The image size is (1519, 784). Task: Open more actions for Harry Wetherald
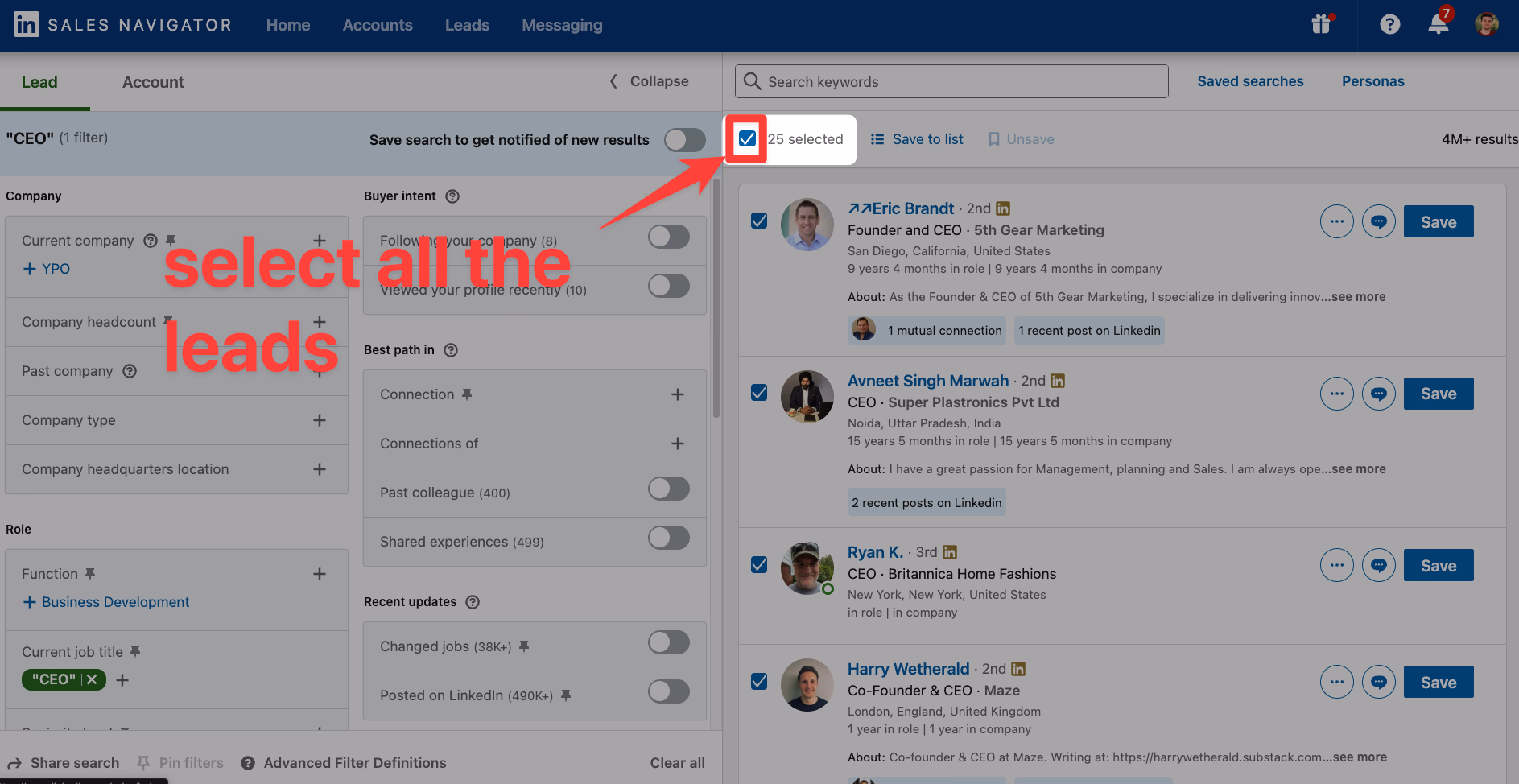click(1337, 682)
